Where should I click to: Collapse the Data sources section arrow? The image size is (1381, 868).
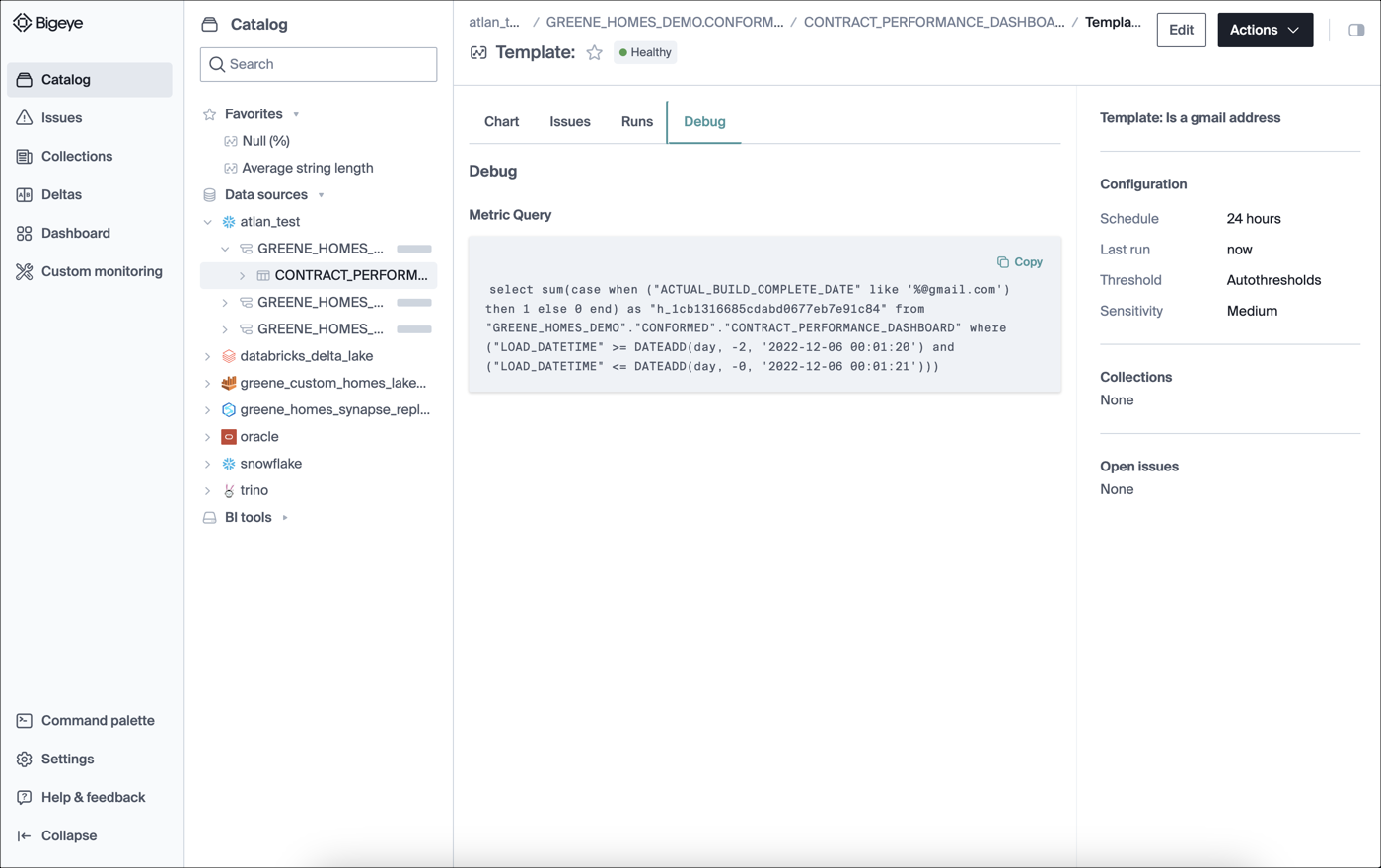(321, 196)
